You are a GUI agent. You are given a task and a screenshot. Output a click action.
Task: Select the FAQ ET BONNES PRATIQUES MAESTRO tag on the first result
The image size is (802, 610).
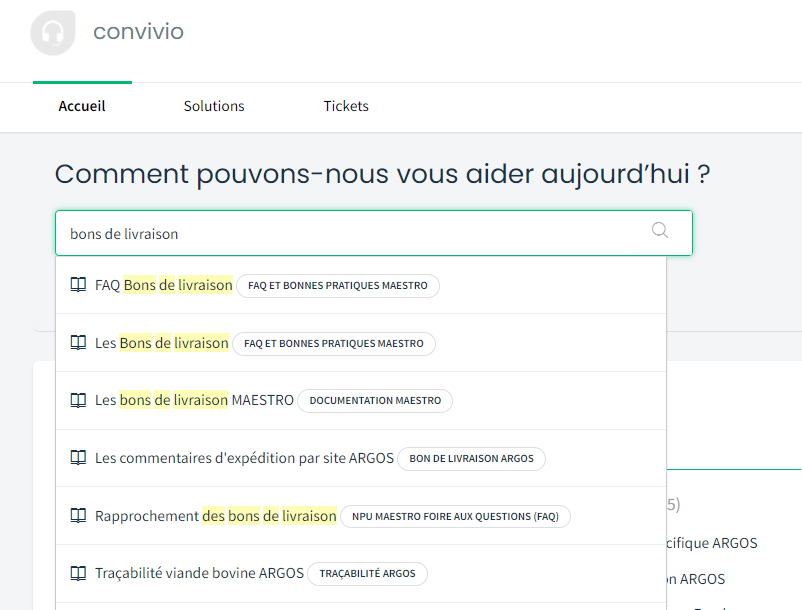click(338, 285)
